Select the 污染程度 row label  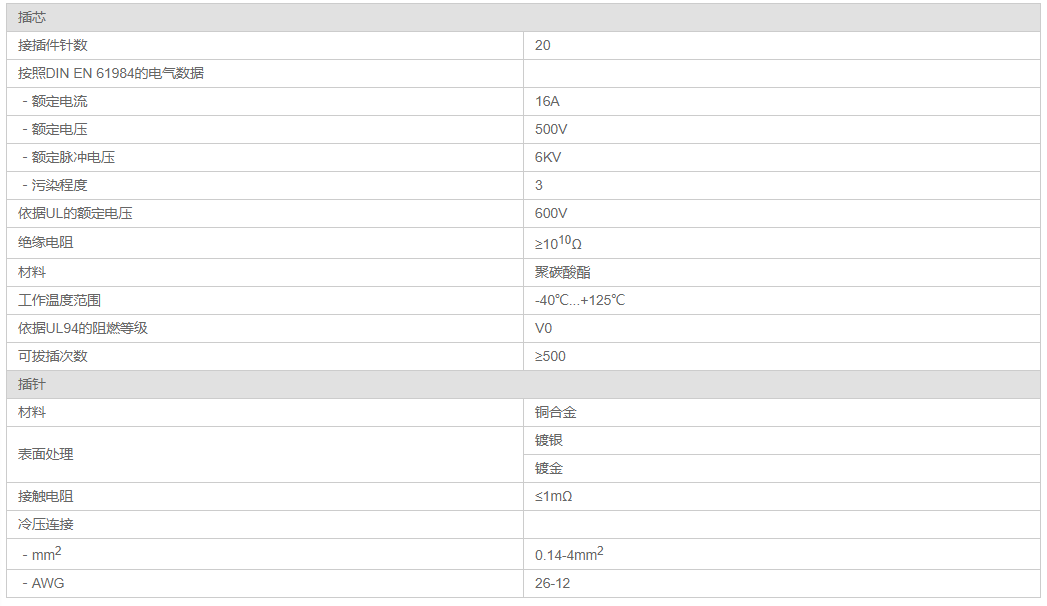click(x=59, y=185)
